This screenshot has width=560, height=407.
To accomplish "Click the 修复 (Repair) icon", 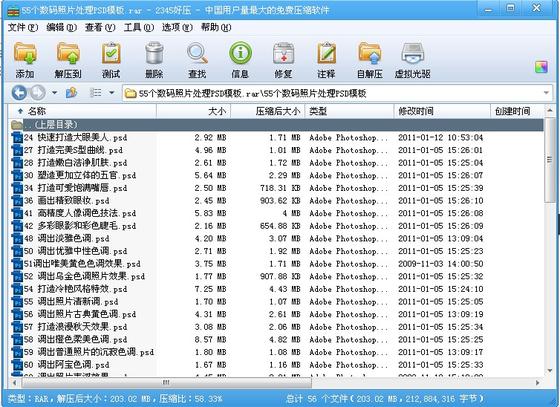I will click(x=283, y=54).
